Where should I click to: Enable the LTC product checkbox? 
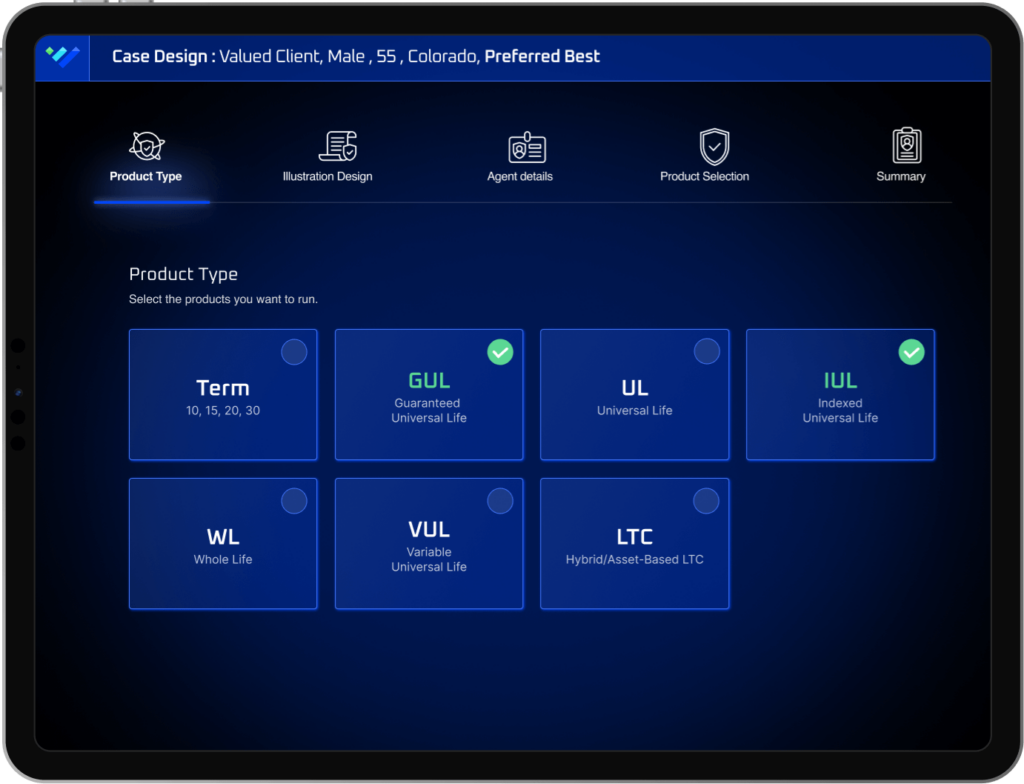[706, 501]
